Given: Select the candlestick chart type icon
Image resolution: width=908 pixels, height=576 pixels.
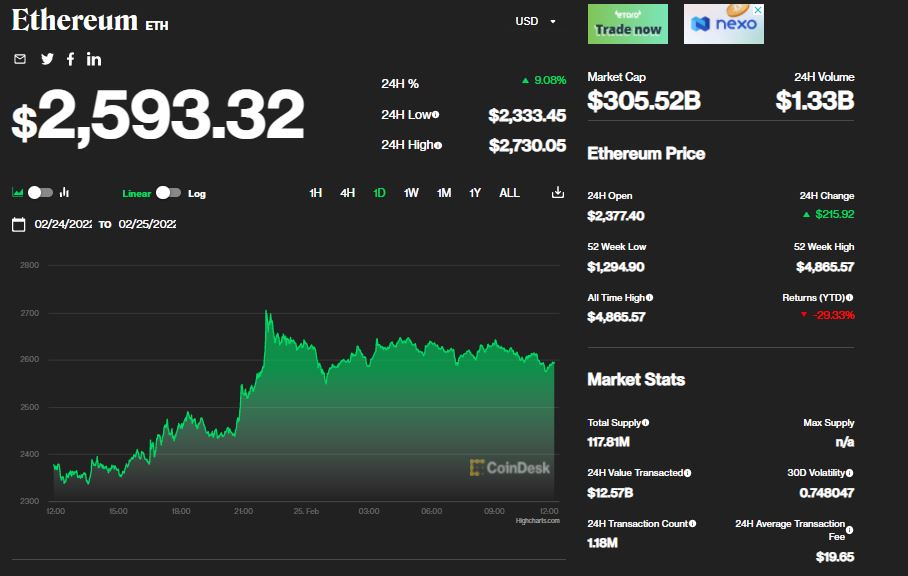Looking at the screenshot, I should click(64, 192).
